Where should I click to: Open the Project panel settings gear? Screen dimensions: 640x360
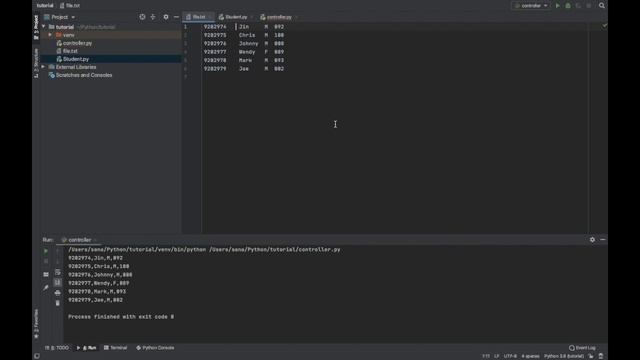[x=166, y=17]
